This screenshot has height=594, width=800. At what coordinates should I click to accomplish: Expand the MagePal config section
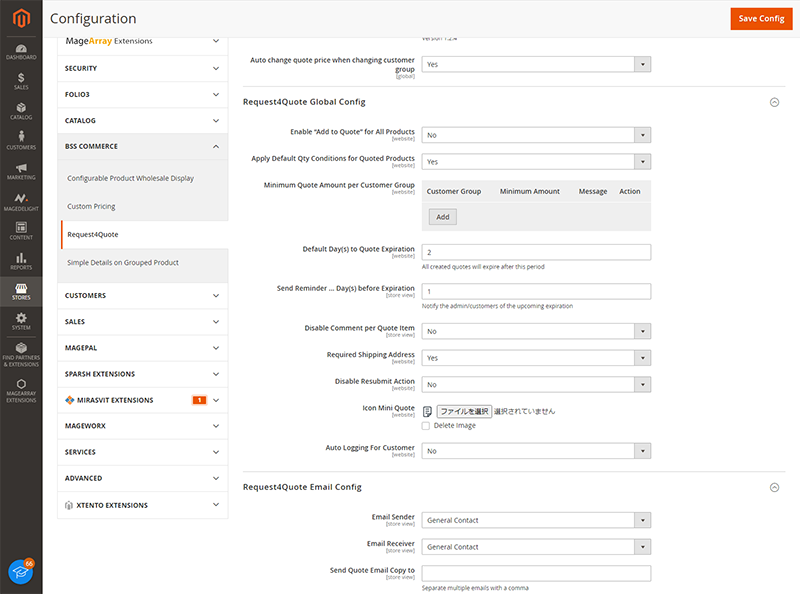pos(143,348)
